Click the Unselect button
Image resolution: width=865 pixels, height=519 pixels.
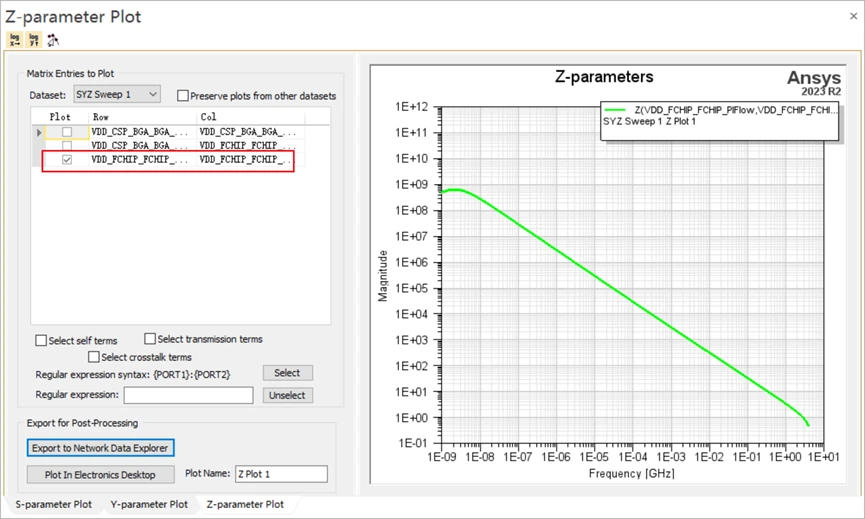tap(287, 395)
